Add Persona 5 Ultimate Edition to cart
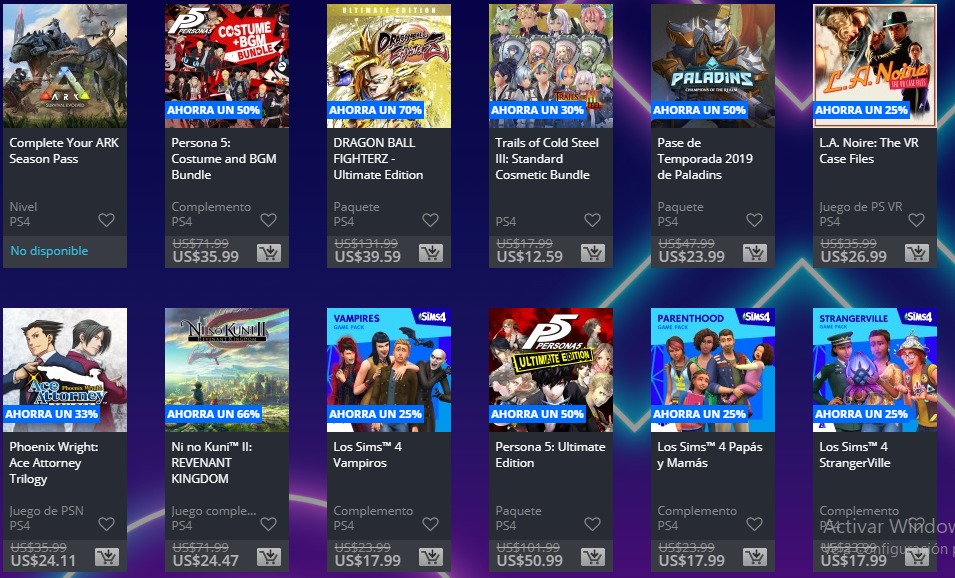 tap(593, 556)
